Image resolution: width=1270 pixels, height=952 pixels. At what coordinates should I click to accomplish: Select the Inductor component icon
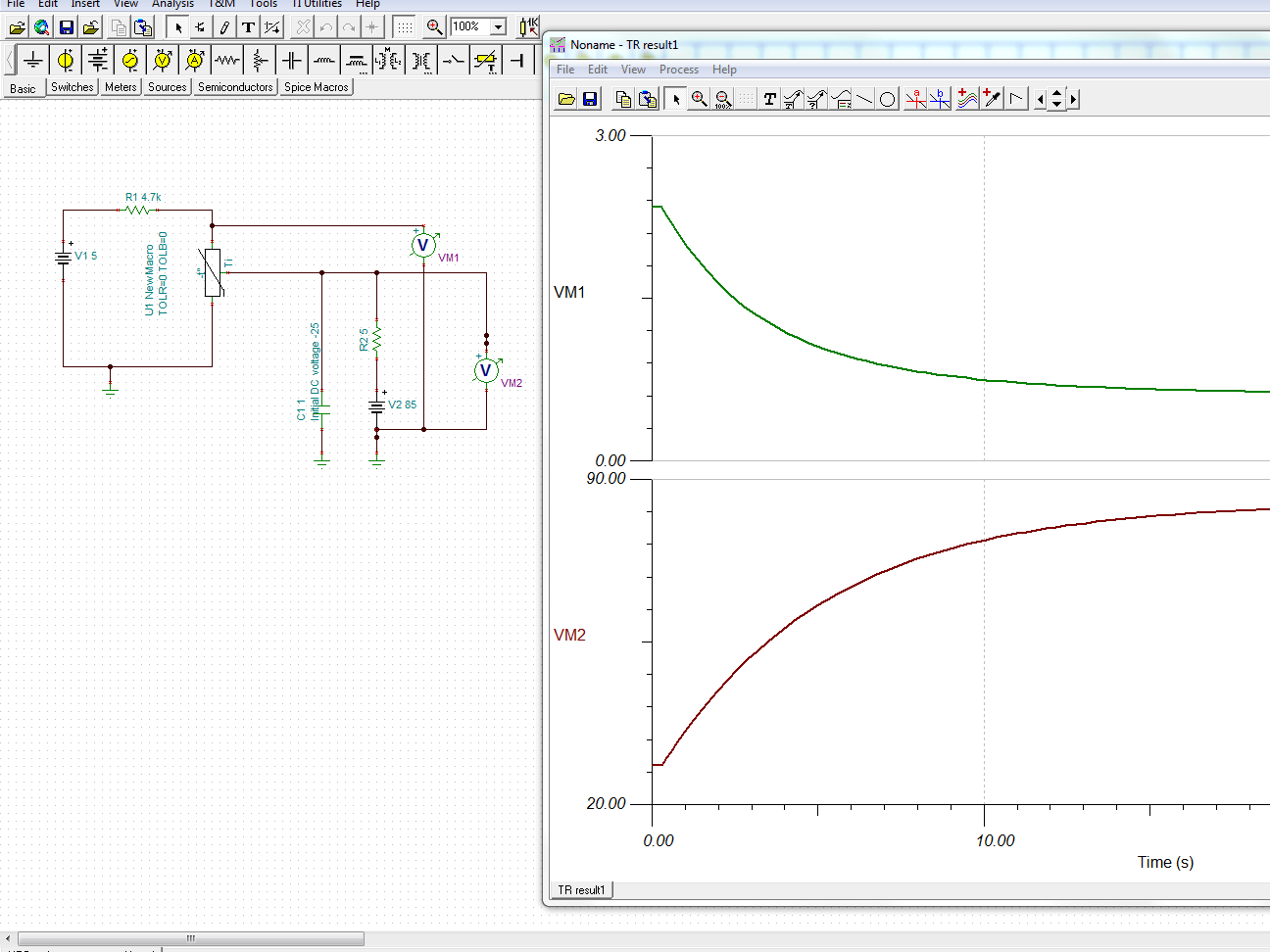324,60
